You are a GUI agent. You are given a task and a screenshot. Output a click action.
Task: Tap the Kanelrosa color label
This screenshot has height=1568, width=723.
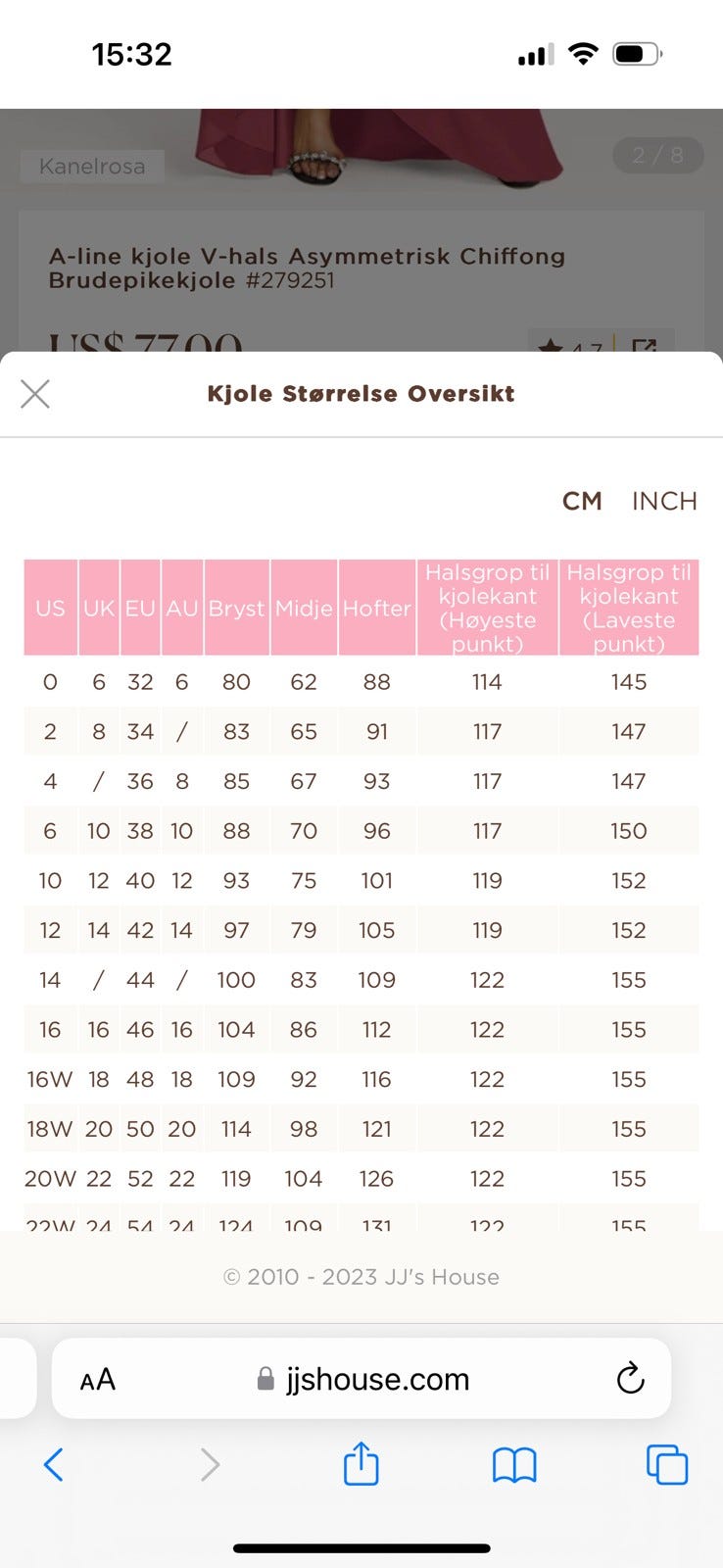[x=92, y=167]
